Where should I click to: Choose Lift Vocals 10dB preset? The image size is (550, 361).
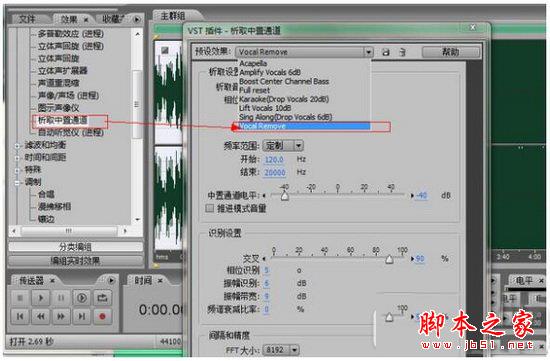tap(265, 108)
